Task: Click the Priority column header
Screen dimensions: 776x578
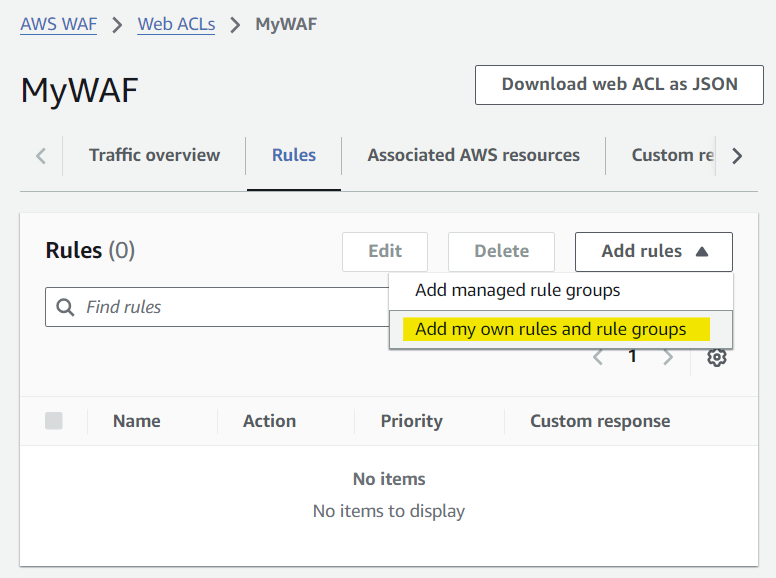Action: point(411,421)
